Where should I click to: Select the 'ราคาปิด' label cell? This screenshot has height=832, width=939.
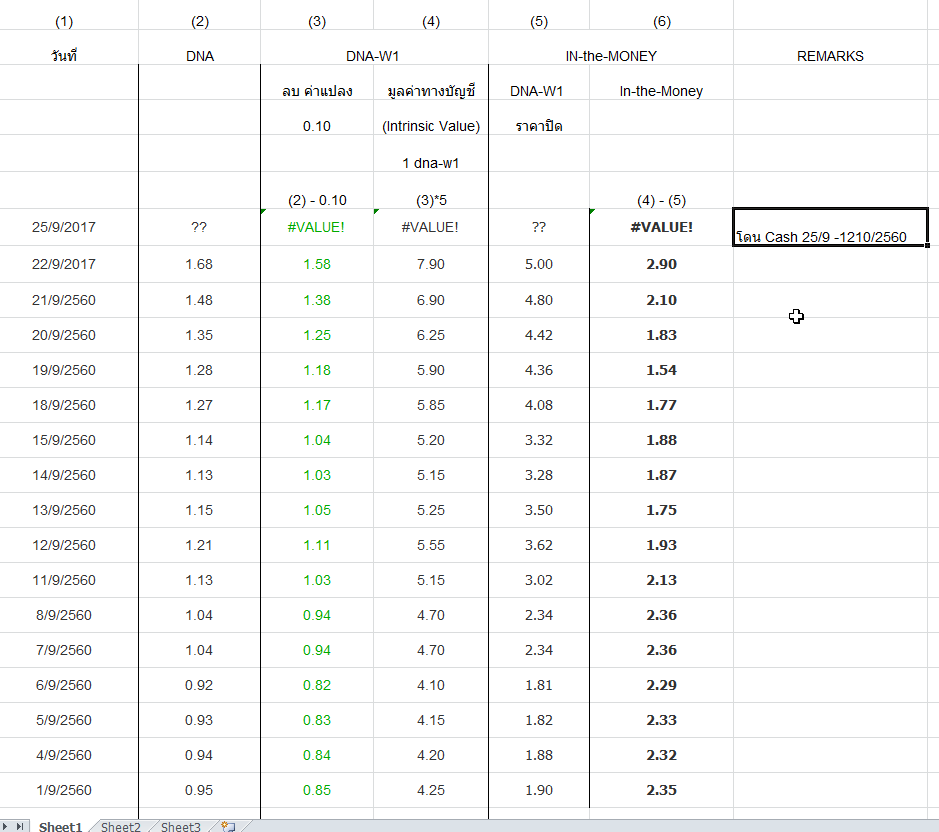539,117
